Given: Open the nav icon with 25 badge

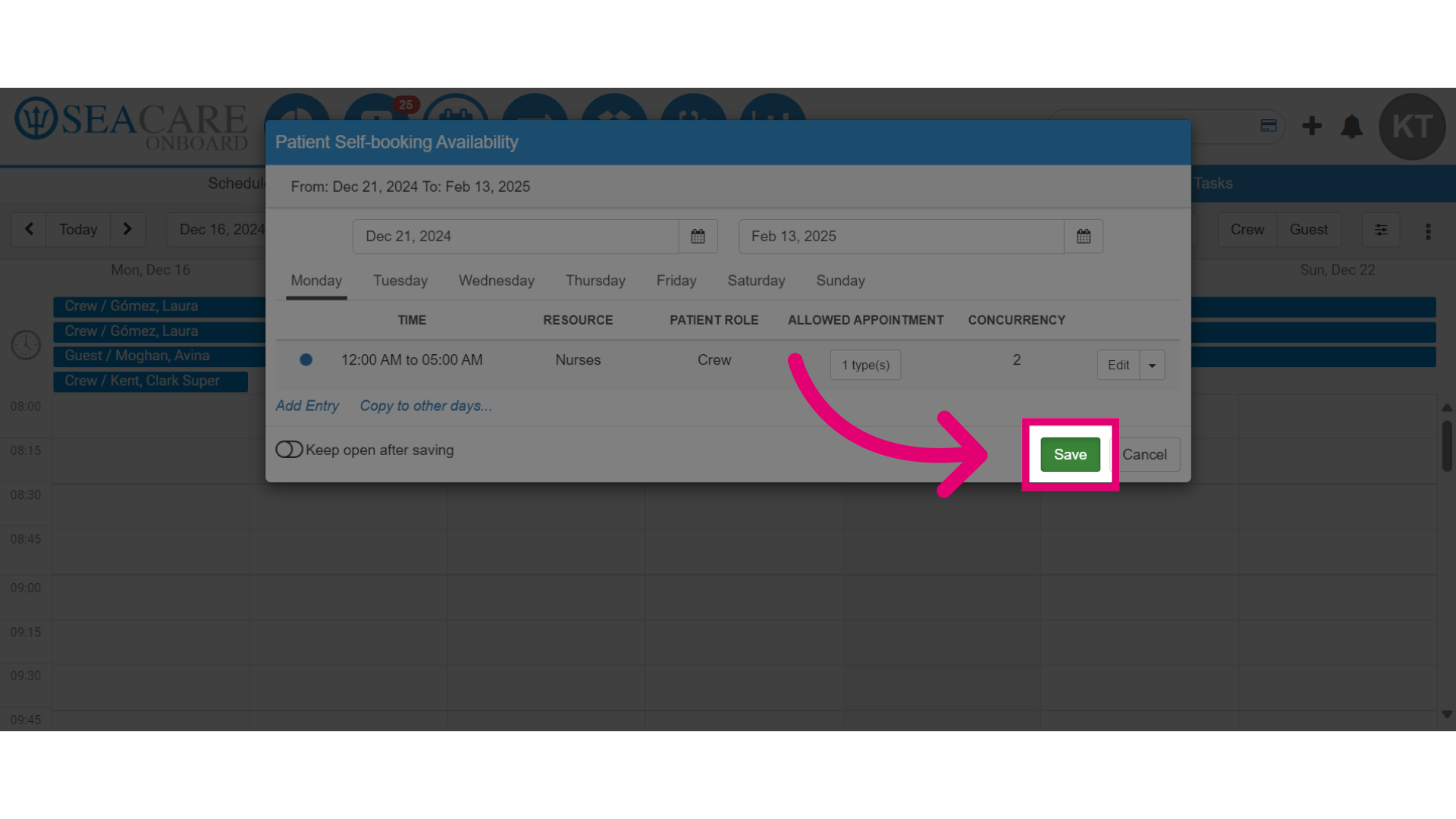Looking at the screenshot, I should [377, 108].
